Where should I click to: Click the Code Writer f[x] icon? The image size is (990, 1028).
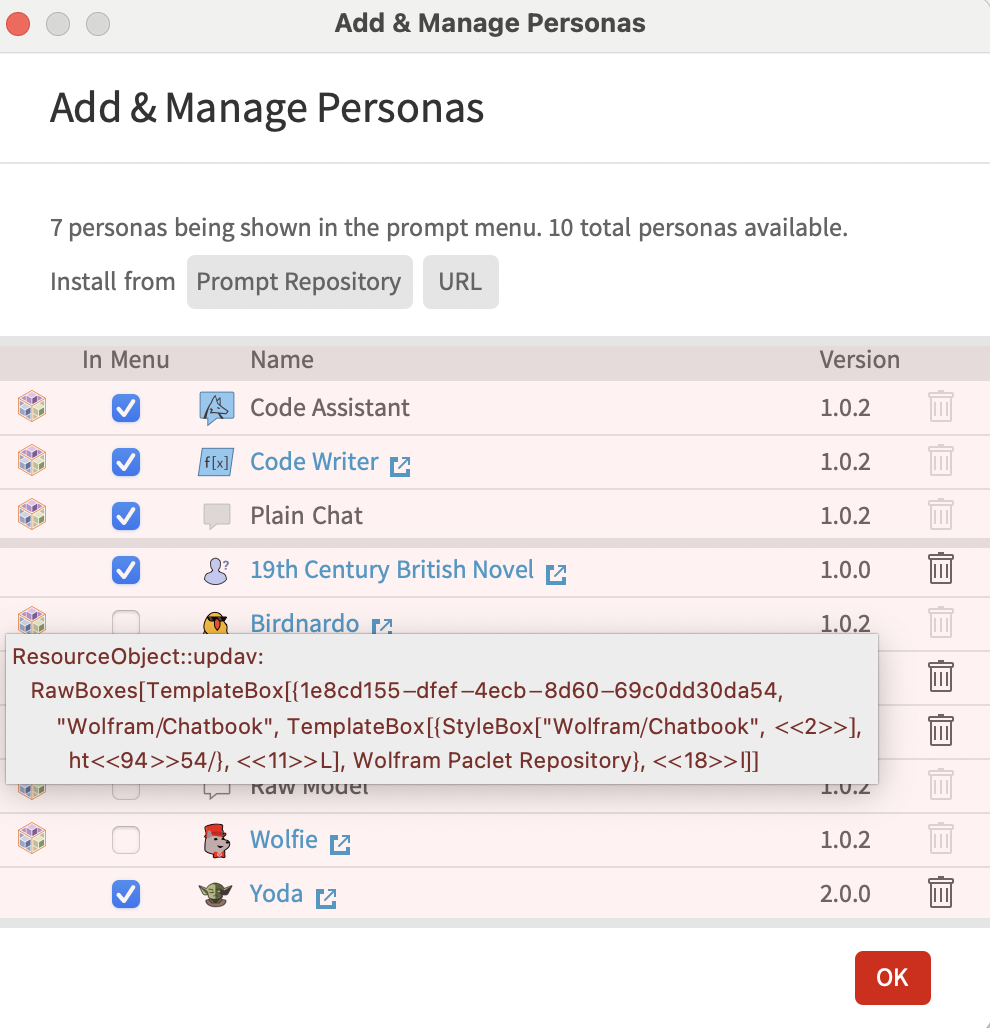[216, 461]
